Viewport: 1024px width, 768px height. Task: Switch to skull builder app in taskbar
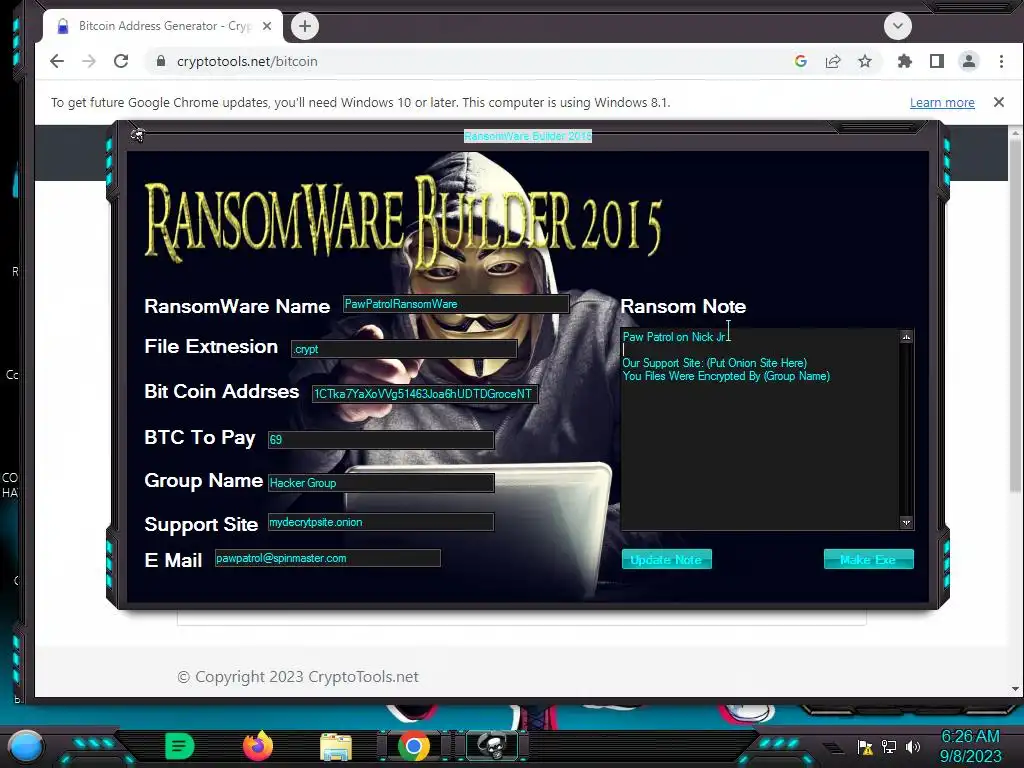[493, 746]
